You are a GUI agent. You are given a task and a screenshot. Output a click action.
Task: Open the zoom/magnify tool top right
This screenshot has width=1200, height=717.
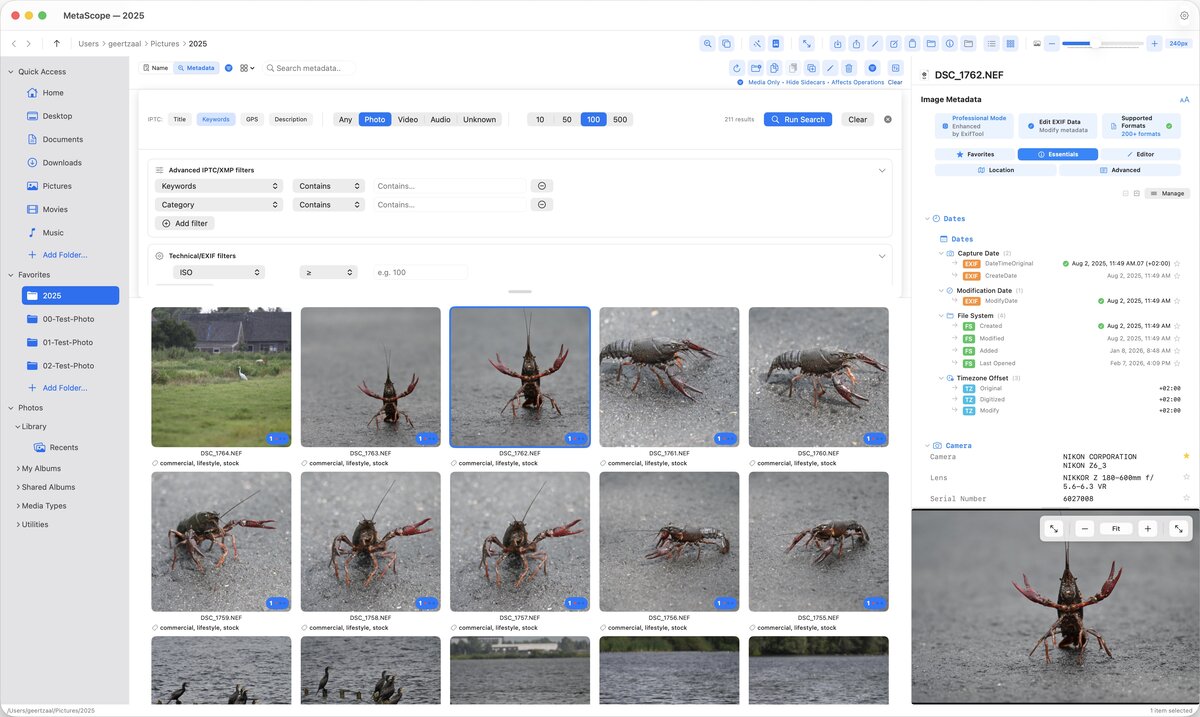(707, 43)
